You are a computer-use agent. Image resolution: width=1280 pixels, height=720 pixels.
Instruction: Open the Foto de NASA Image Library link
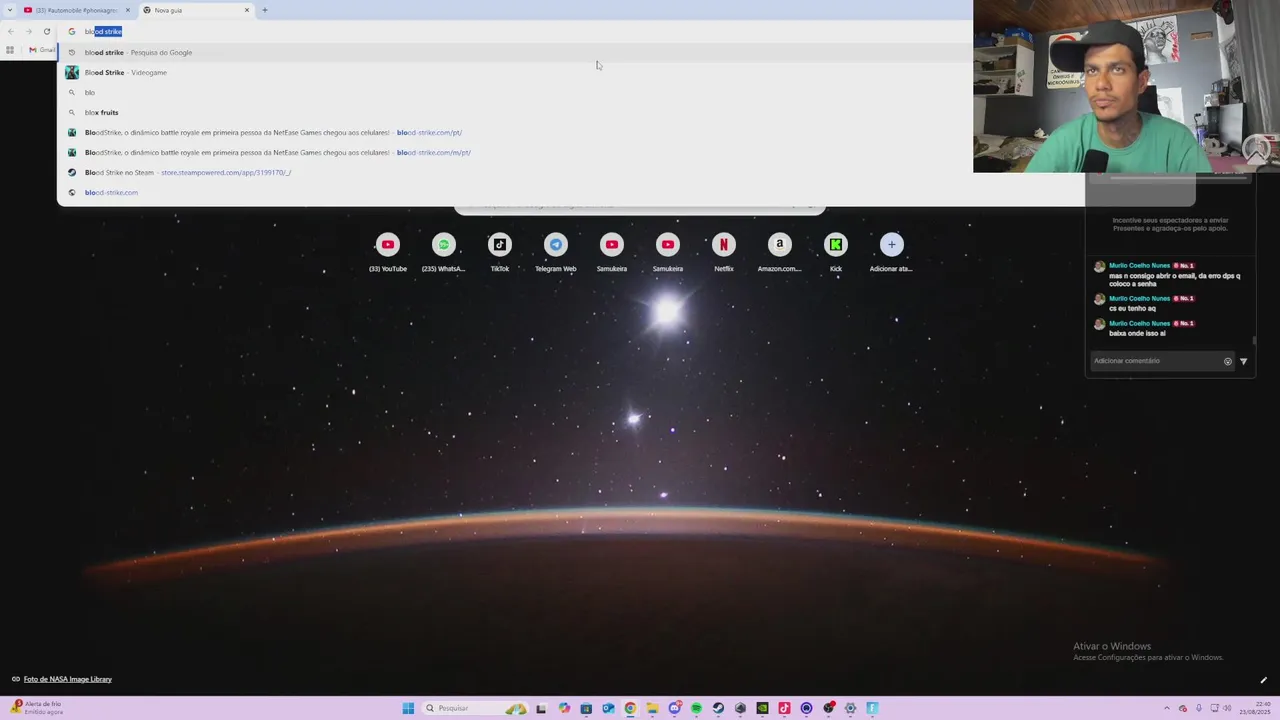click(x=67, y=679)
